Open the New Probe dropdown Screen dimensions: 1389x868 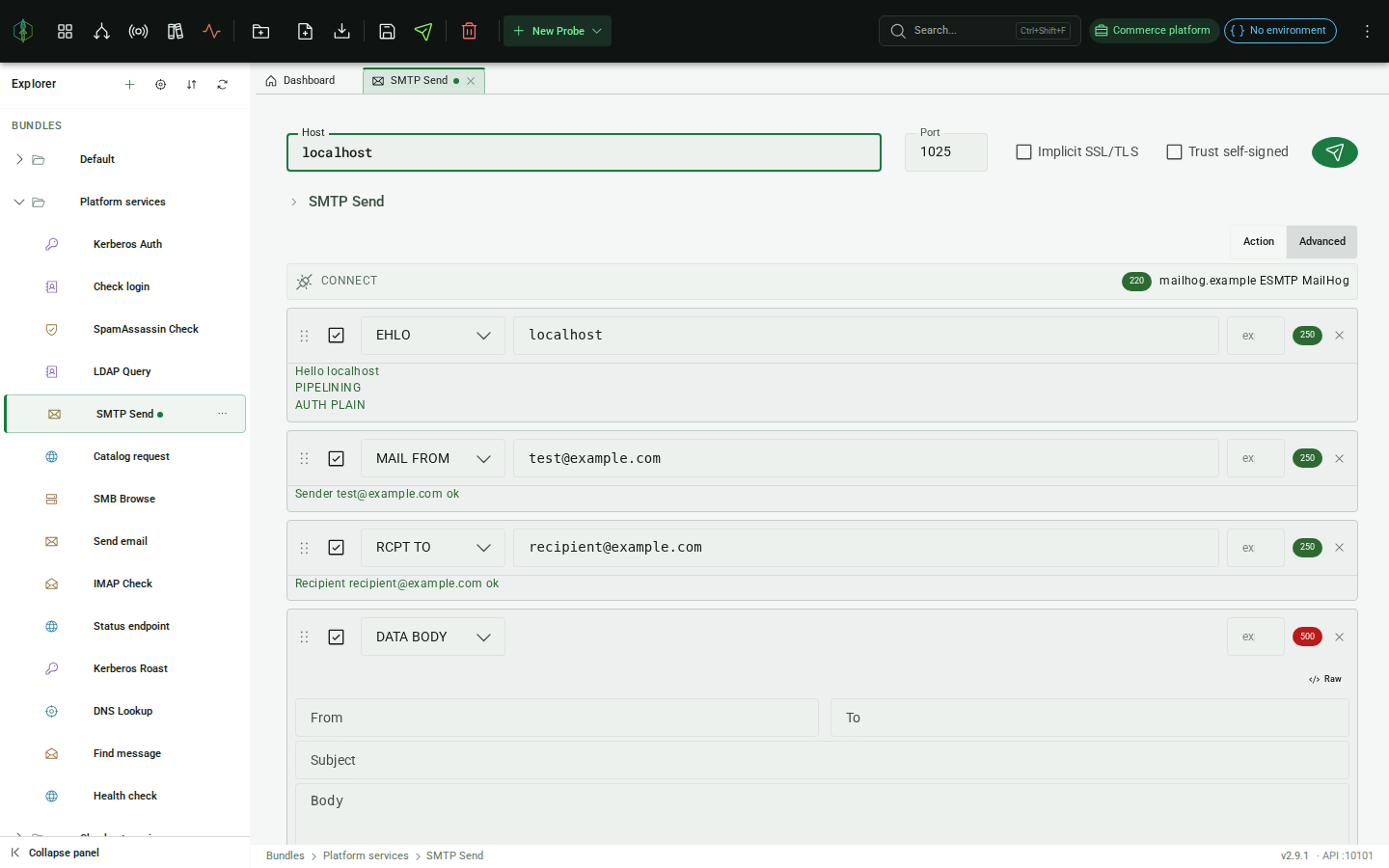click(558, 31)
